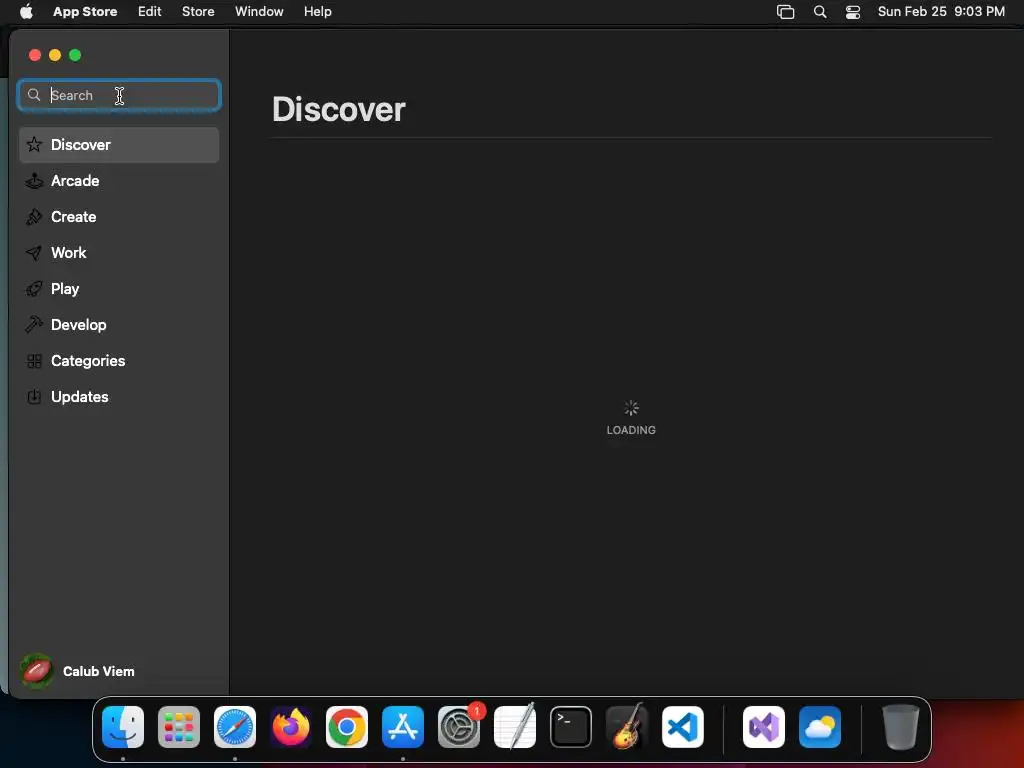Minimize the App Store window
This screenshot has height=768, width=1024.
pyautogui.click(x=55, y=55)
